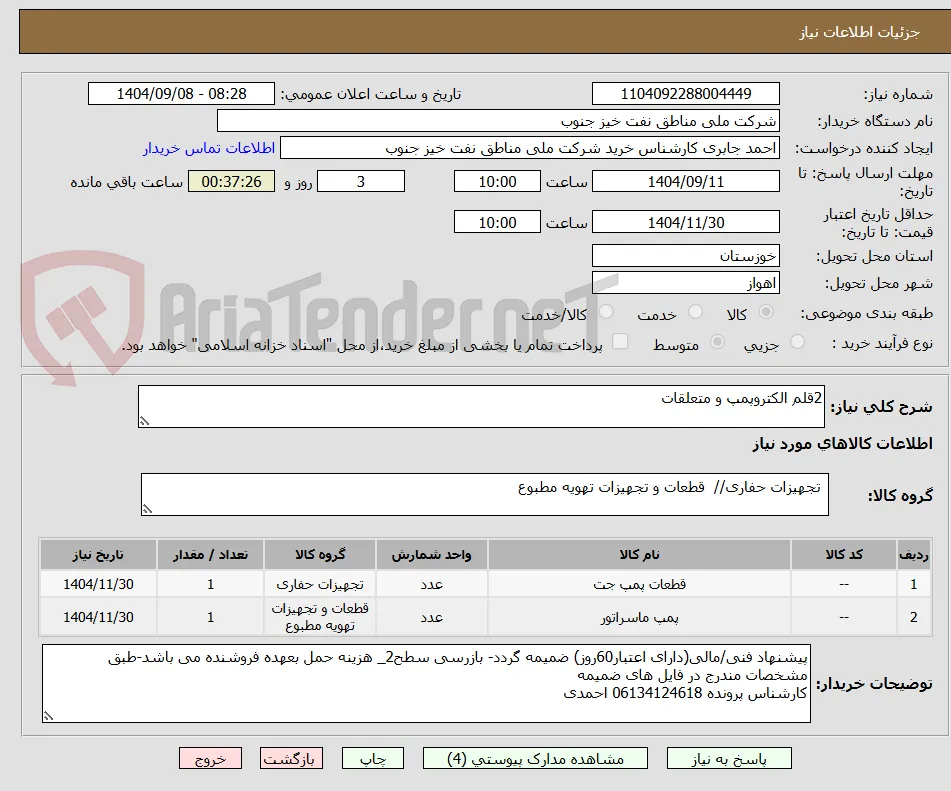
Task: Click the شرح کلی نیاز description box
Action: click(x=482, y=406)
